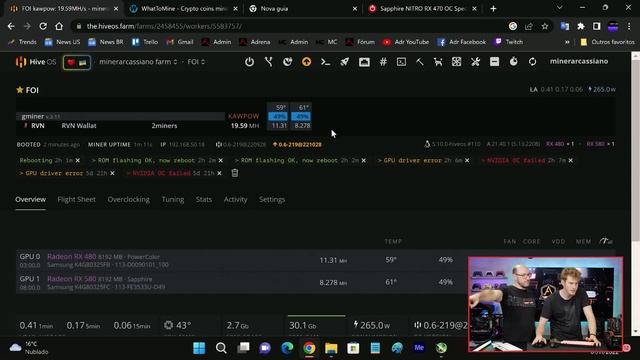Click the weather widget 16°C Nublado
Image resolution: width=640 pixels, height=360 pixels.
tap(29, 348)
